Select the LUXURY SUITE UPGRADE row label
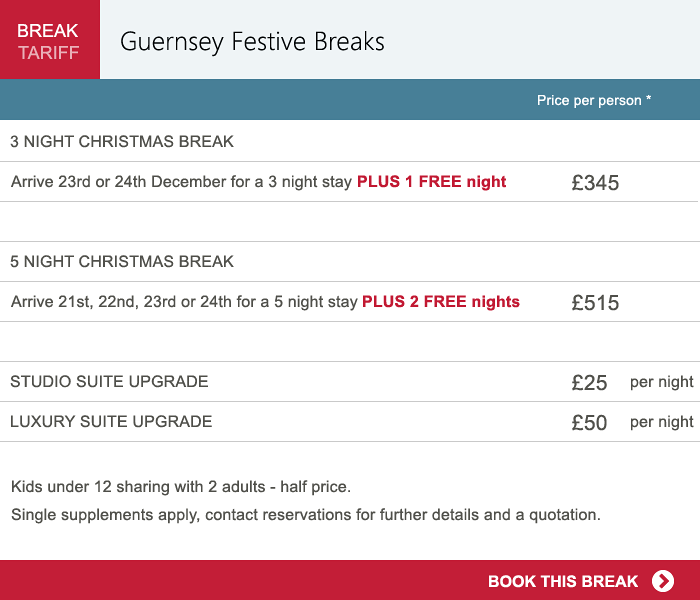 tap(111, 422)
